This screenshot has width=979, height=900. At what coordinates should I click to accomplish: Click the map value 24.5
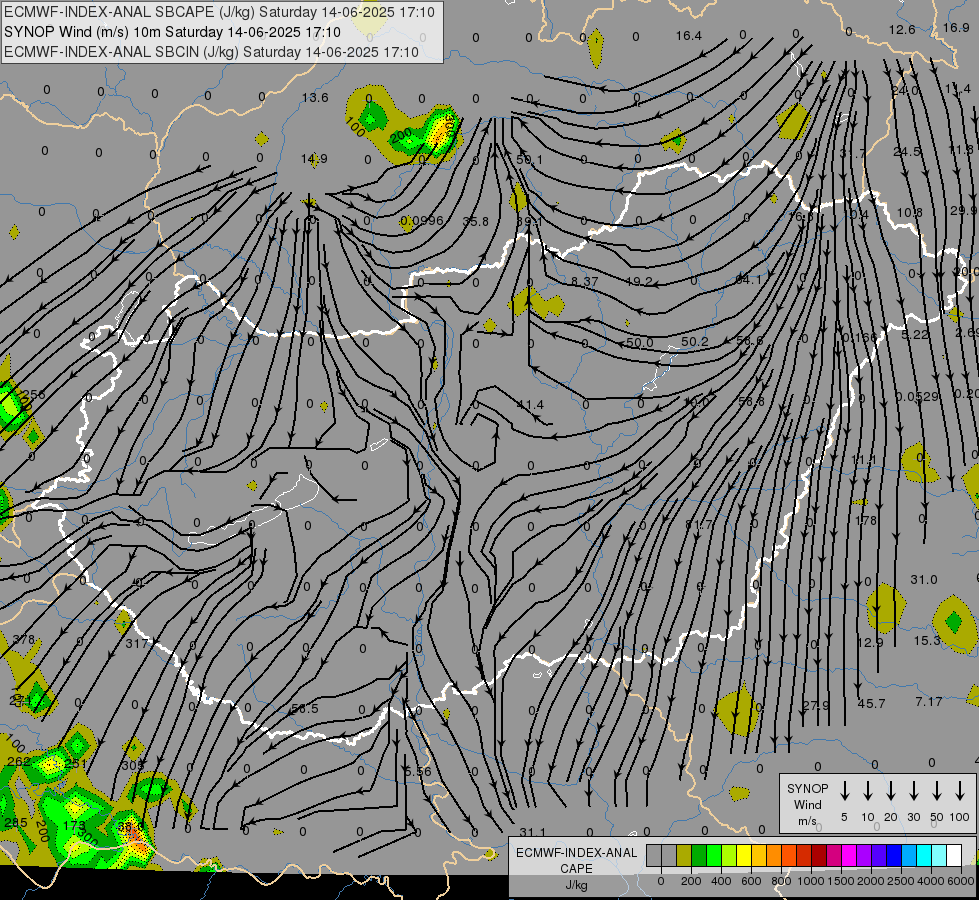pos(907,152)
